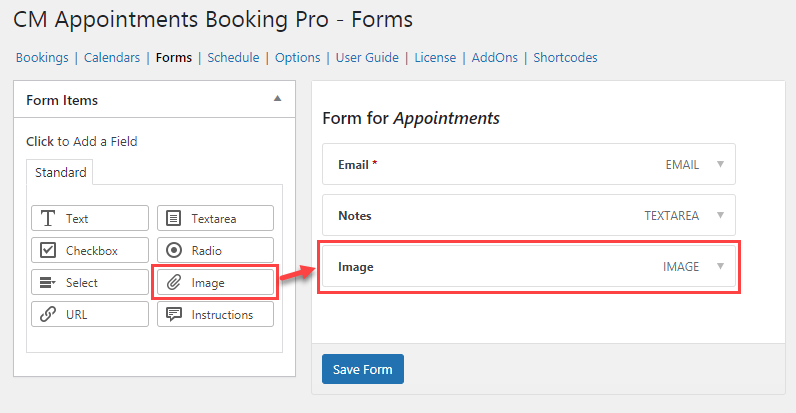Open the Schedule page

pos(233,58)
